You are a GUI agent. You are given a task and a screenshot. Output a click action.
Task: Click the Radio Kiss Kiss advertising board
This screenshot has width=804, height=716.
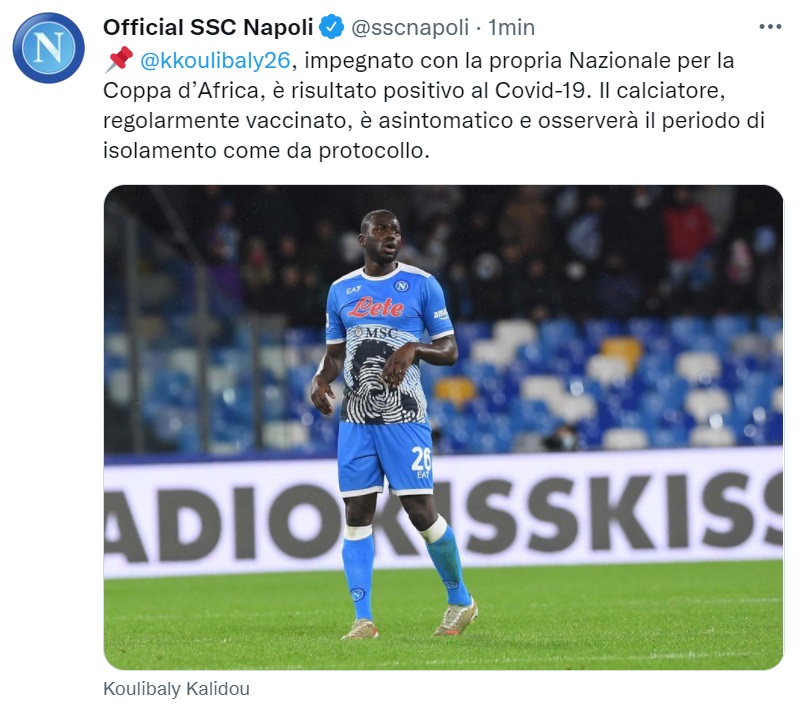click(443, 513)
